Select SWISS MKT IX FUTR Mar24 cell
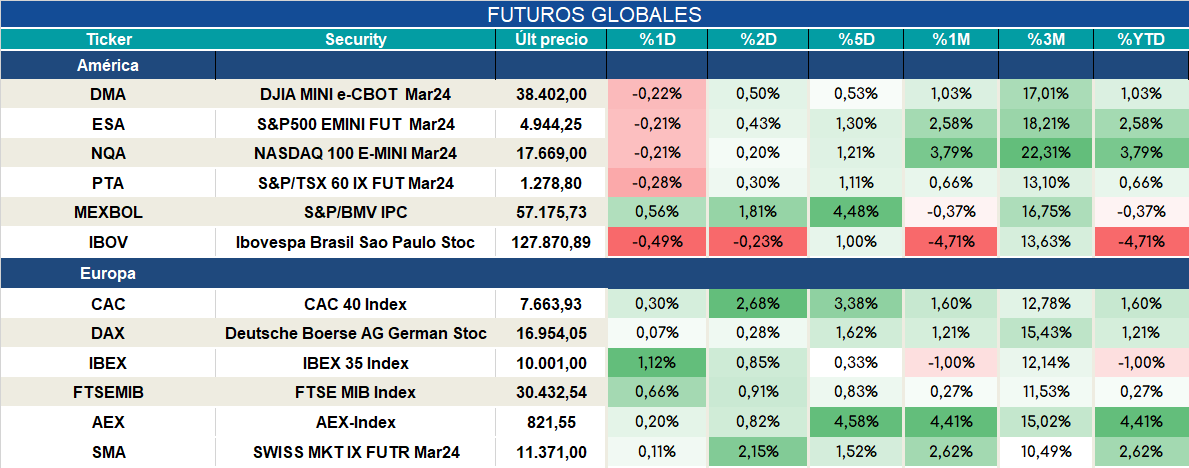 356,453
